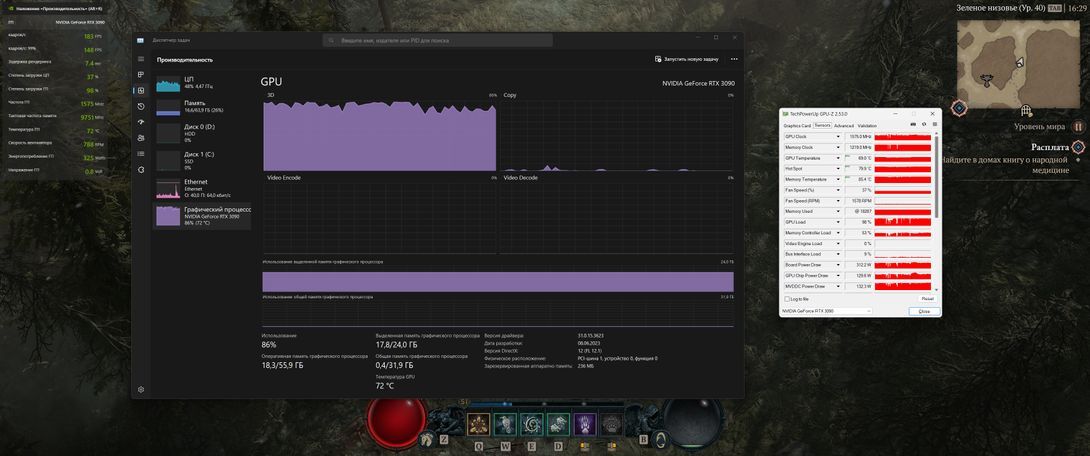Open Task Manager more options ellipsis

click(x=734, y=59)
